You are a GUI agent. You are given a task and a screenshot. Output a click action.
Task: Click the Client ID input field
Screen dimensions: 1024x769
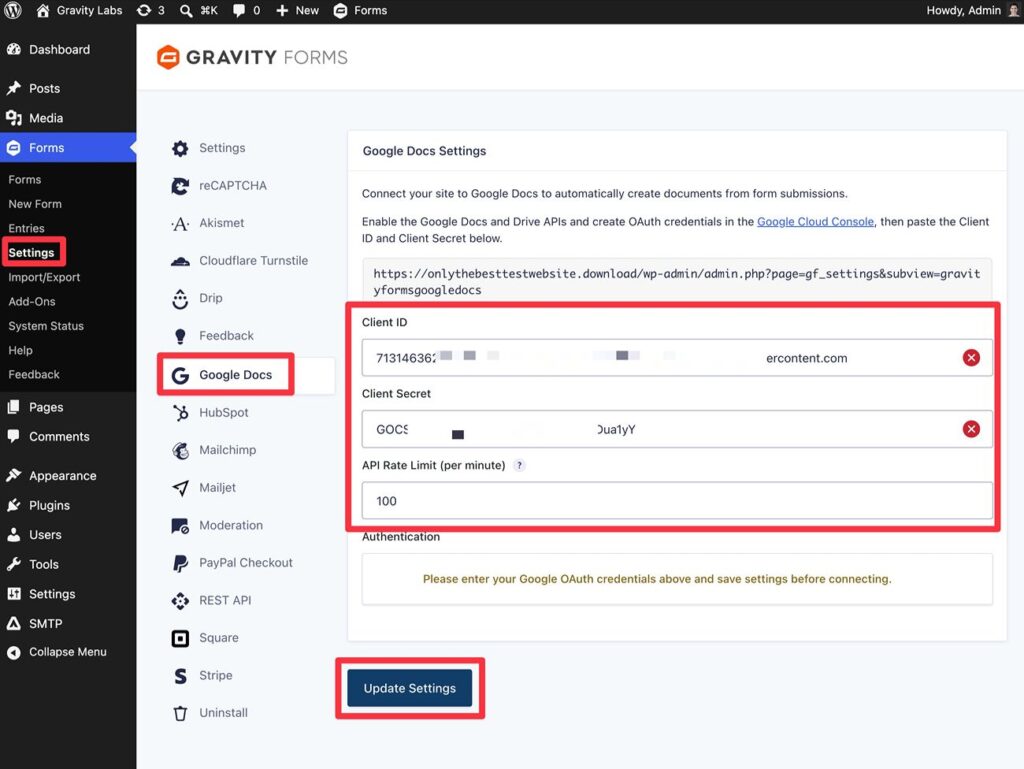pos(677,358)
